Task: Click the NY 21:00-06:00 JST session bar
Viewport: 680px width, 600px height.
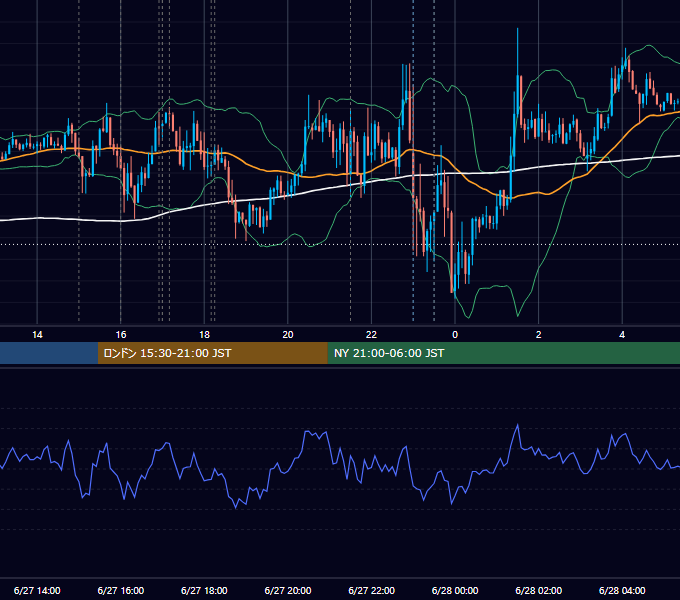Action: coord(503,353)
